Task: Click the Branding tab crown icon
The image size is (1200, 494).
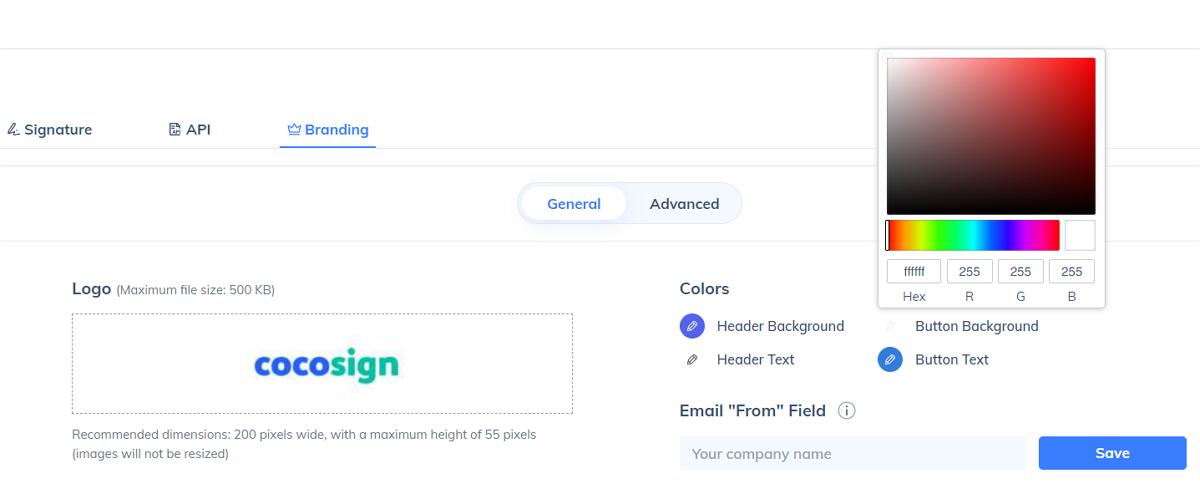Action: 294,130
